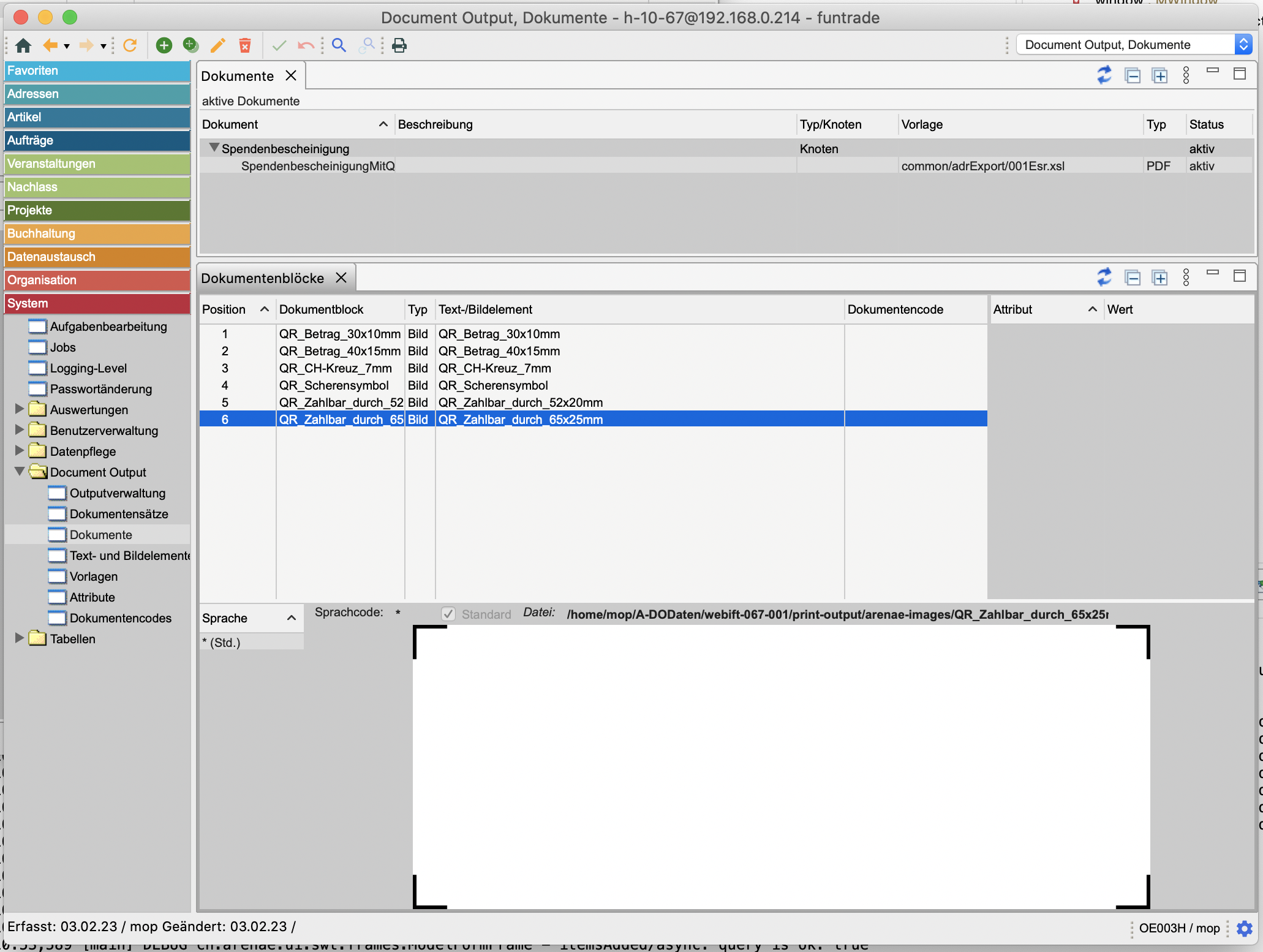Click the pencil edit icon
Image resolution: width=1263 pixels, height=952 pixels.
click(x=217, y=45)
